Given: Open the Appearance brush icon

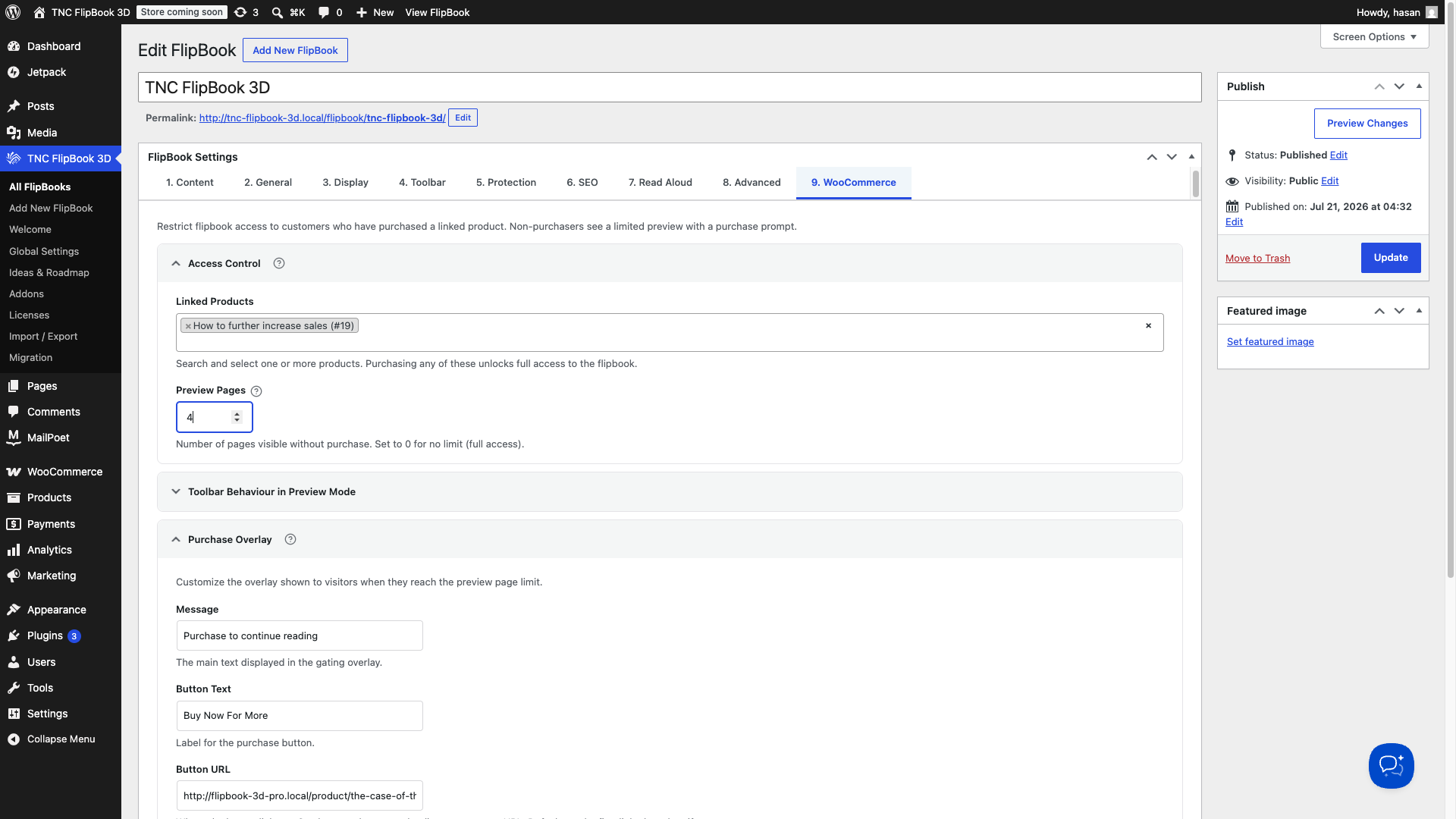Looking at the screenshot, I should point(14,610).
